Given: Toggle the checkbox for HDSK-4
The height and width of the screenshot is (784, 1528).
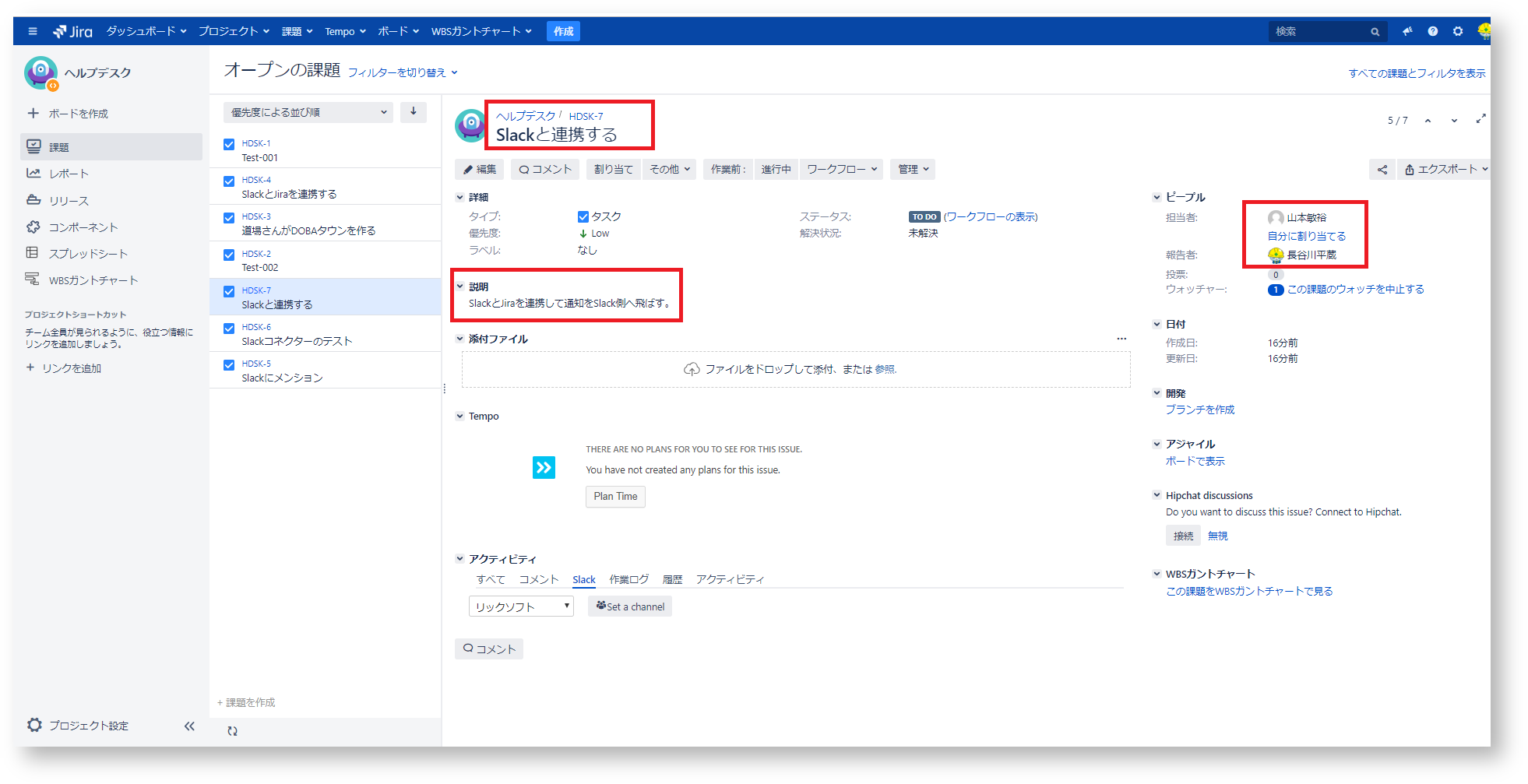Looking at the screenshot, I should [229, 181].
